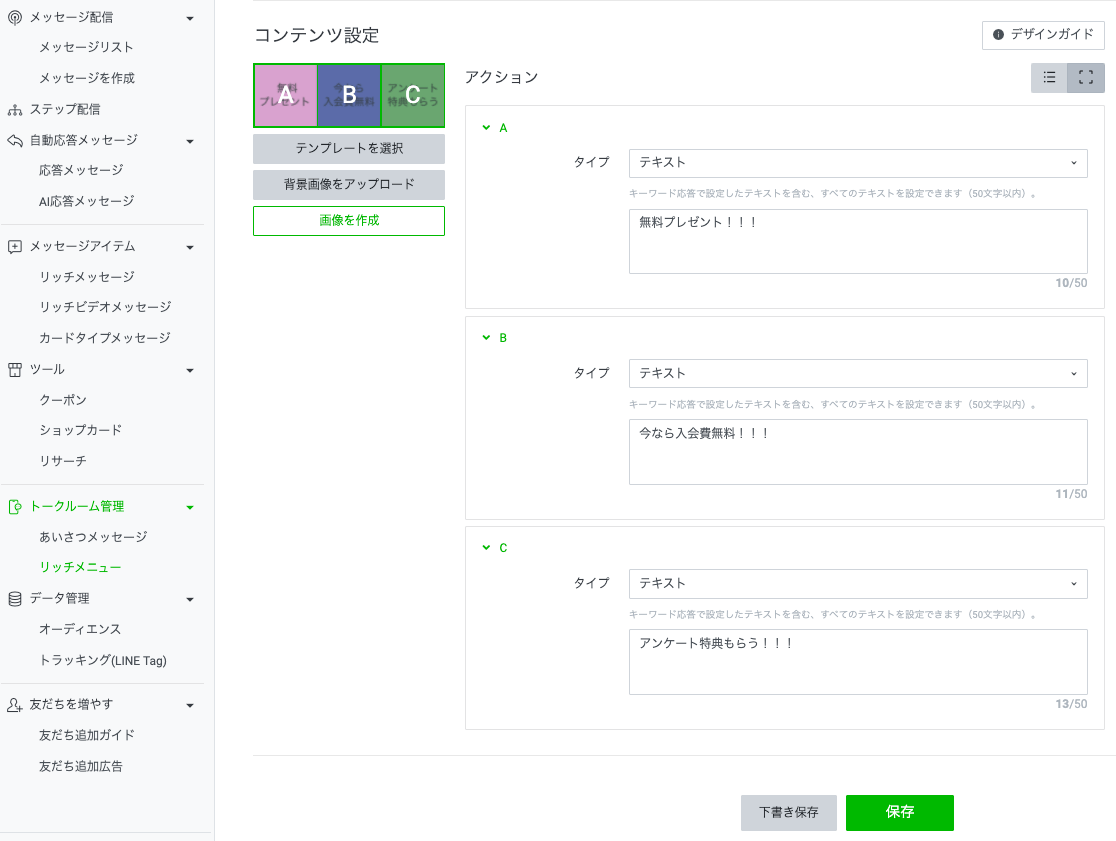Click the ツール shop icon

click(x=14, y=370)
